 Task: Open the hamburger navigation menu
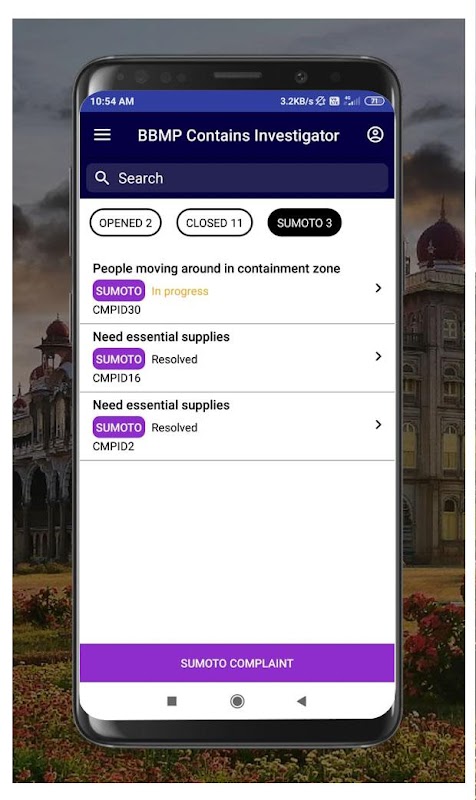(102, 135)
